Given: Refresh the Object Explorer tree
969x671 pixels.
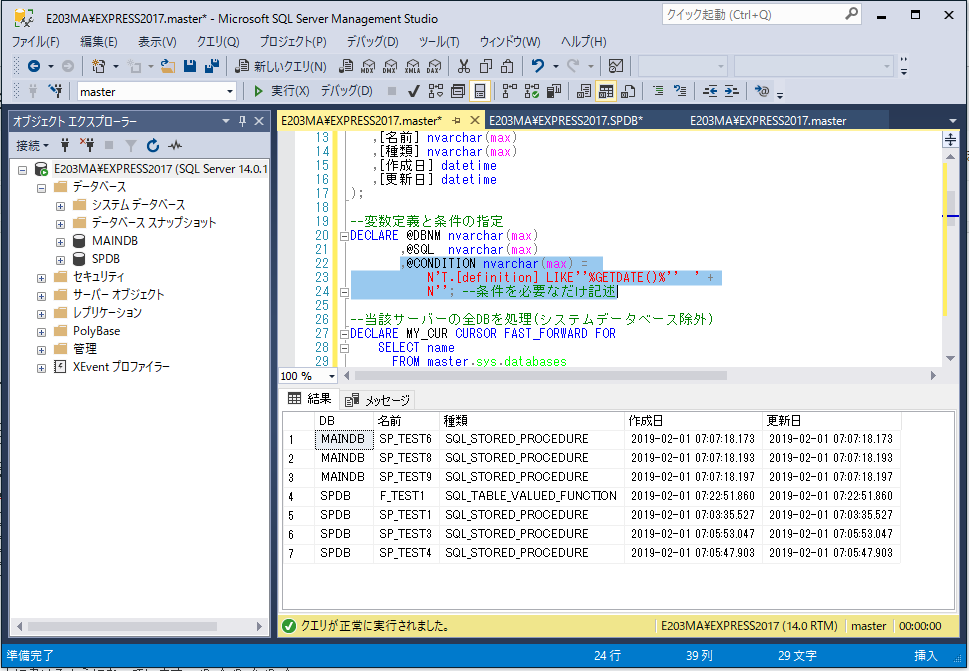Looking at the screenshot, I should pos(153,145).
